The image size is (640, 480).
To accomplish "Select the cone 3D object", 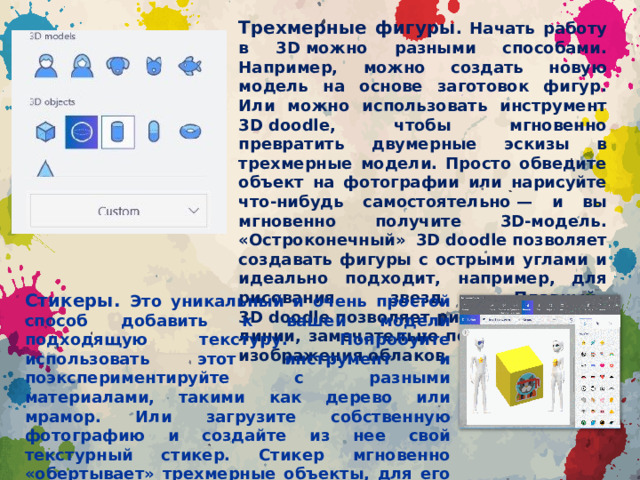I will coord(45,168).
